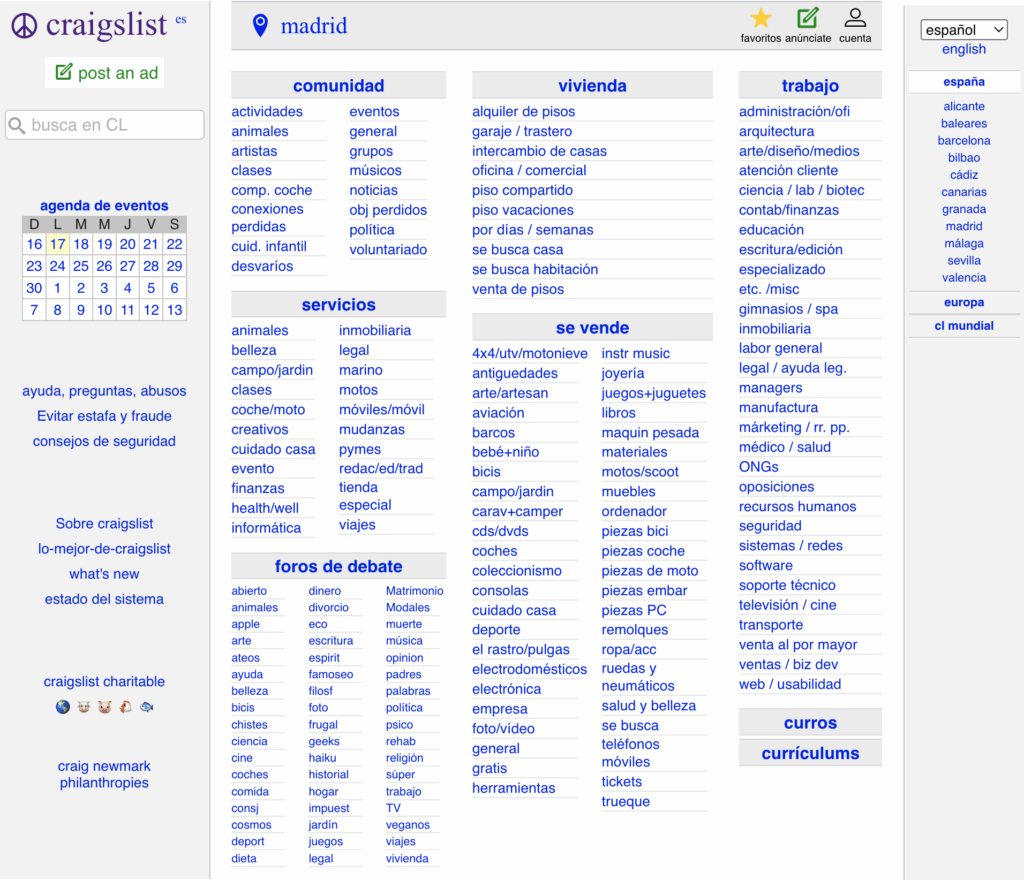This screenshot has width=1024, height=880.
Task: Open the vivienda category header
Action: (x=592, y=86)
